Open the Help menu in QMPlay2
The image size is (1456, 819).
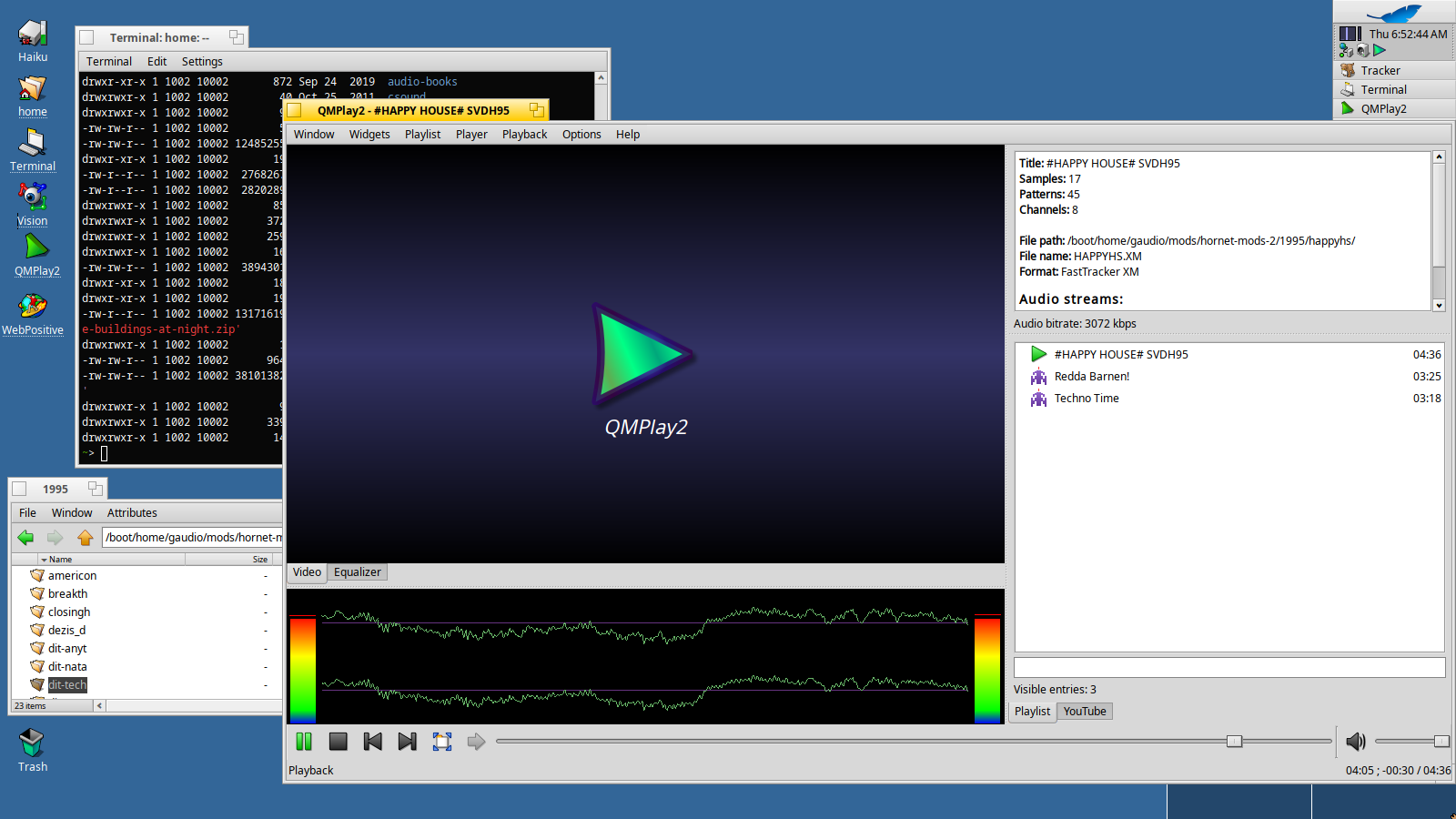pyautogui.click(x=628, y=135)
